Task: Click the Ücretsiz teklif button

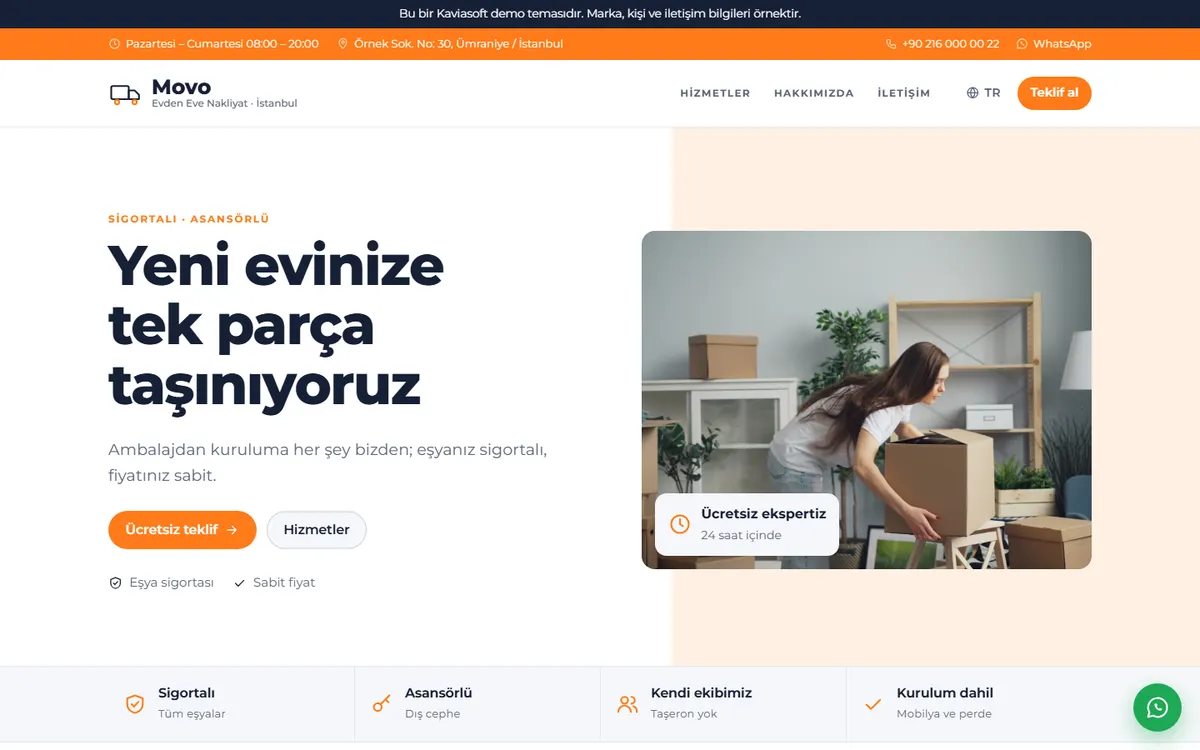Action: pos(182,530)
